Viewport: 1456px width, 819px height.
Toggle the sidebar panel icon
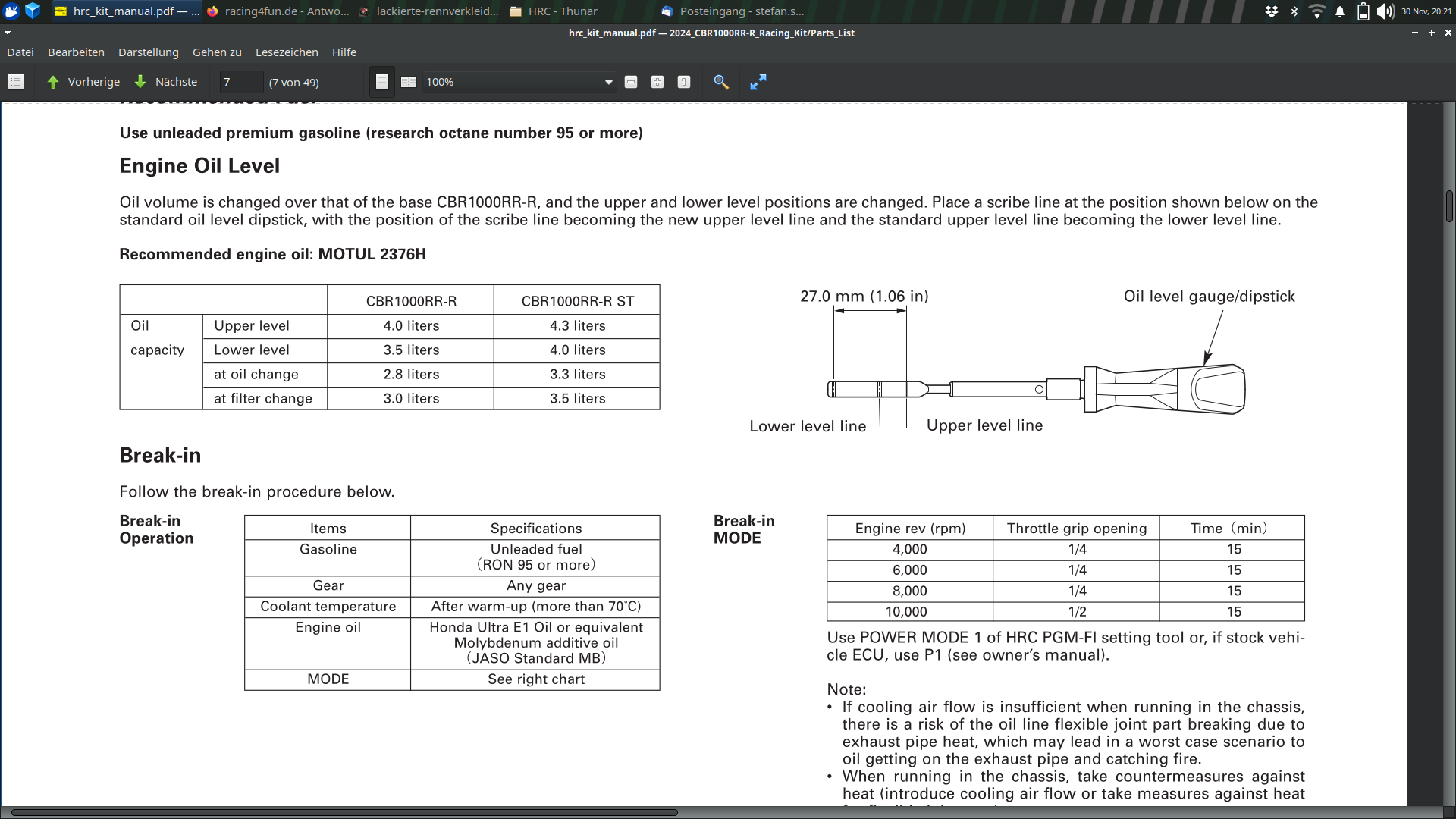[16, 82]
